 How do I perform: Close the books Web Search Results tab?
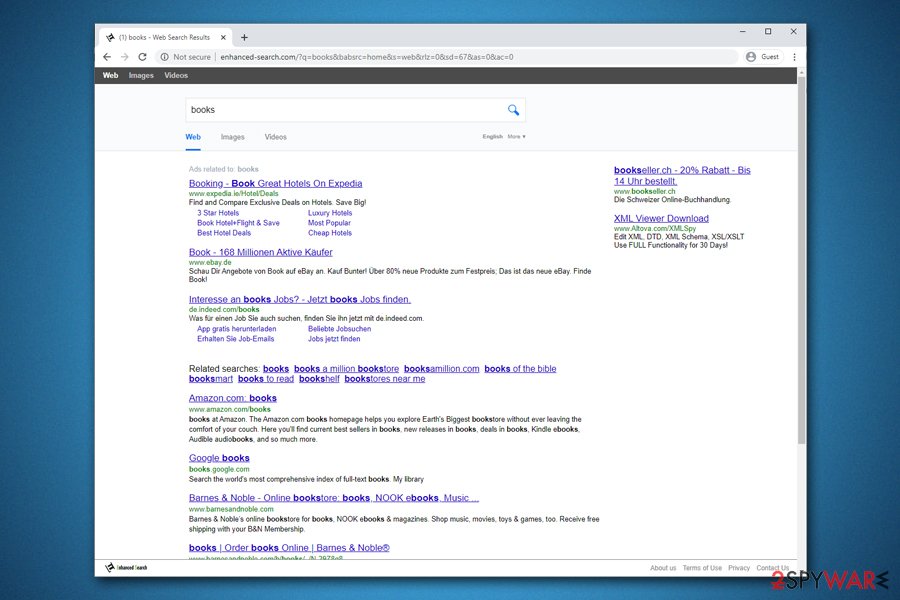click(x=223, y=37)
